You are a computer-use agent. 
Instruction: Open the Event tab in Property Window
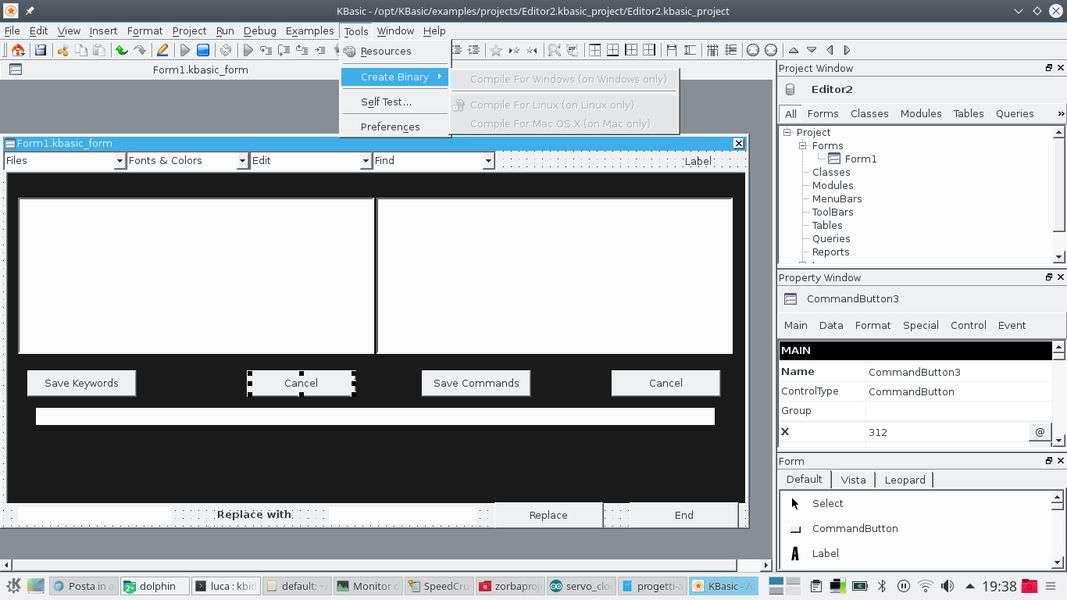pos(1011,325)
